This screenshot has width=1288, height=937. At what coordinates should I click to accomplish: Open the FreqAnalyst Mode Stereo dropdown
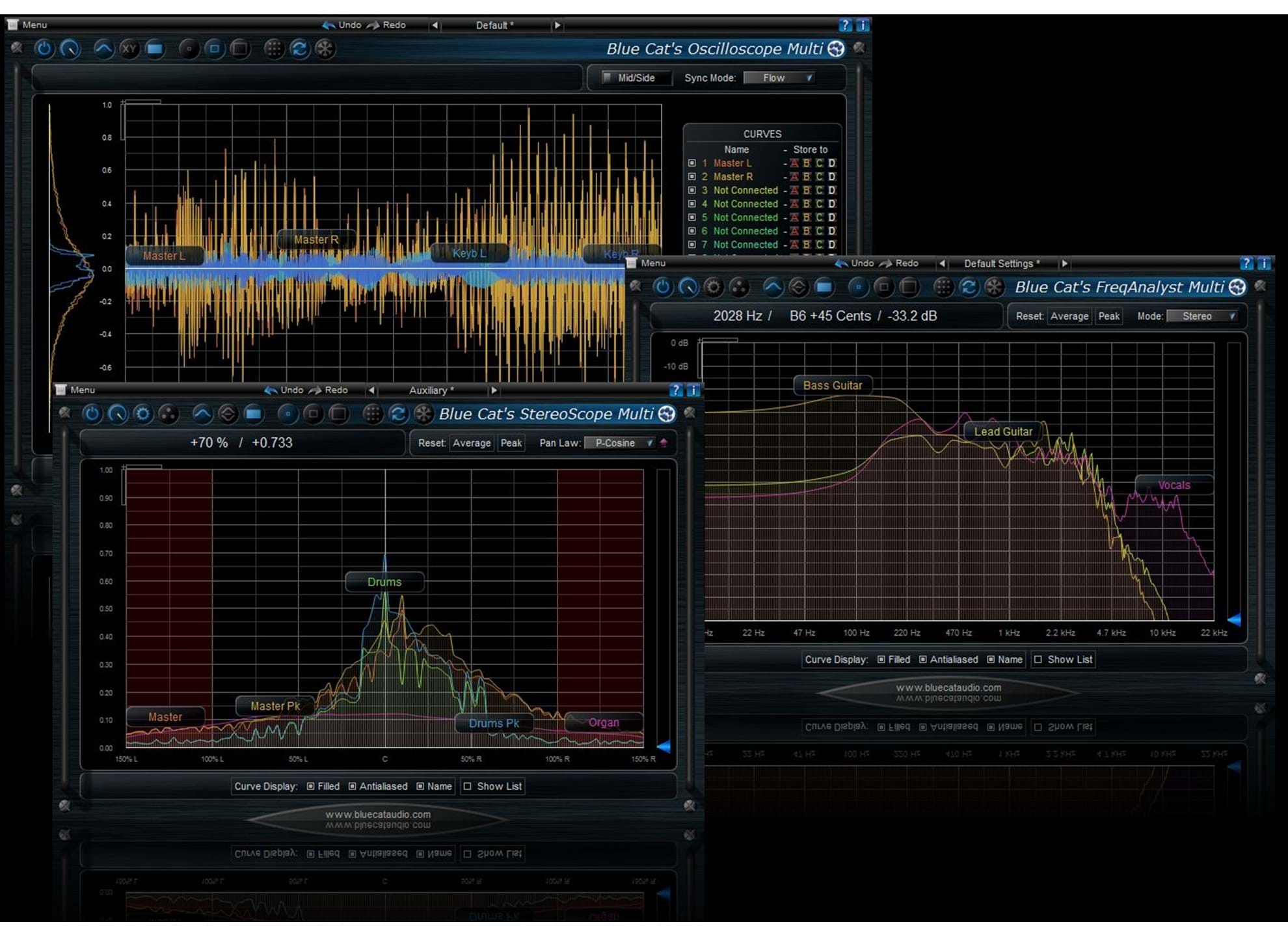[1202, 316]
